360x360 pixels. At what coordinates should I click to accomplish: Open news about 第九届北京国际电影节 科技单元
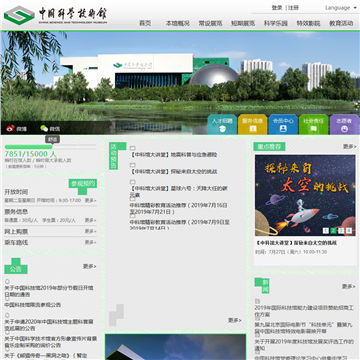coord(304,328)
